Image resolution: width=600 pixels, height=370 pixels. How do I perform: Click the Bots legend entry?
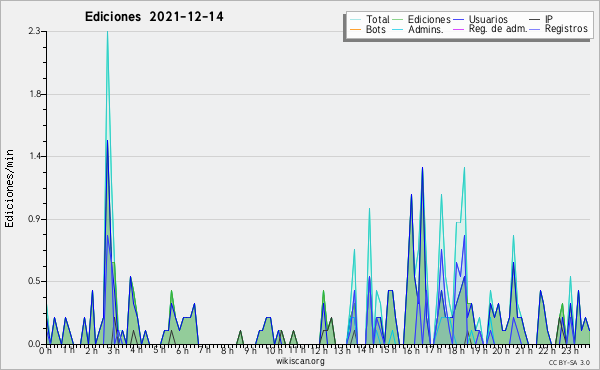368,29
